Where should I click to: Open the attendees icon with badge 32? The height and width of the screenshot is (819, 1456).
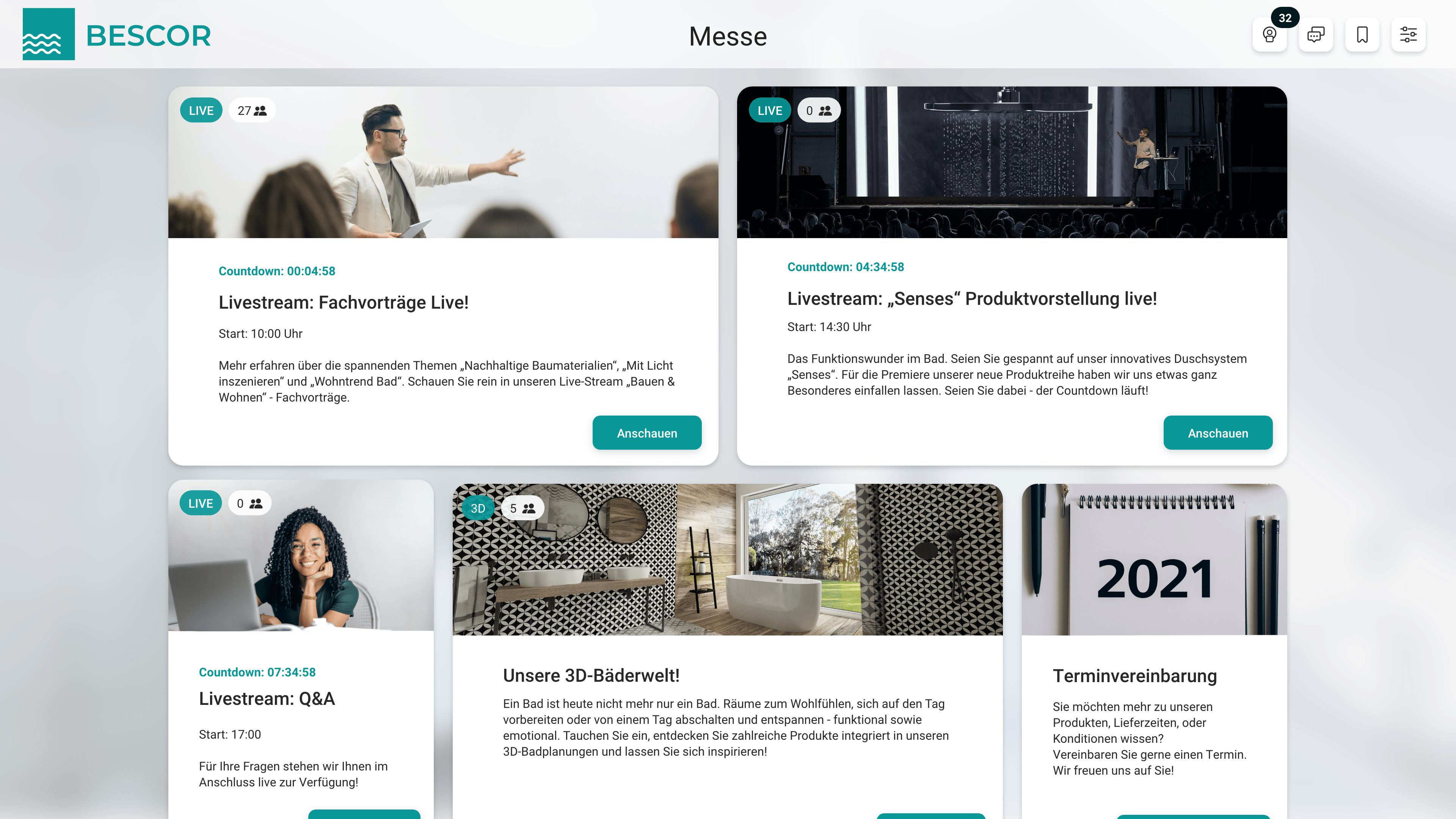pyautogui.click(x=1269, y=35)
